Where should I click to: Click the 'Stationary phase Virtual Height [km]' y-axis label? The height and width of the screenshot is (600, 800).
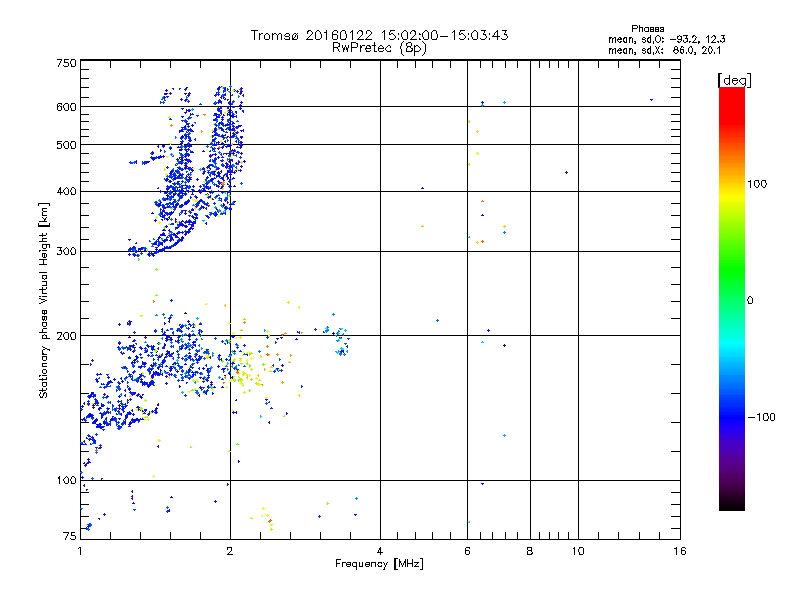point(44,300)
